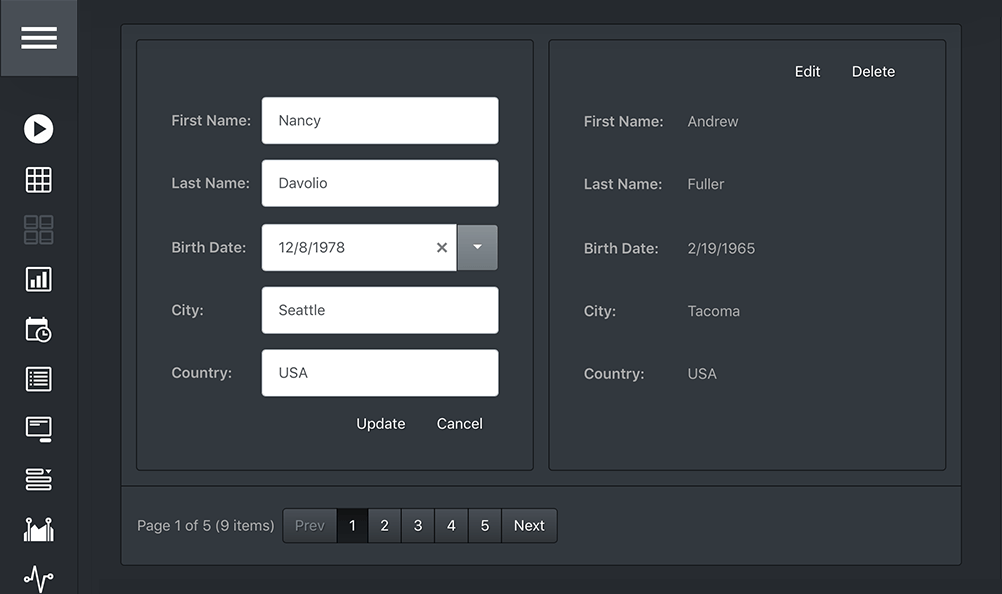The width and height of the screenshot is (1002, 594).
Task: Clear the Birth Date value with the X
Action: click(x=441, y=247)
